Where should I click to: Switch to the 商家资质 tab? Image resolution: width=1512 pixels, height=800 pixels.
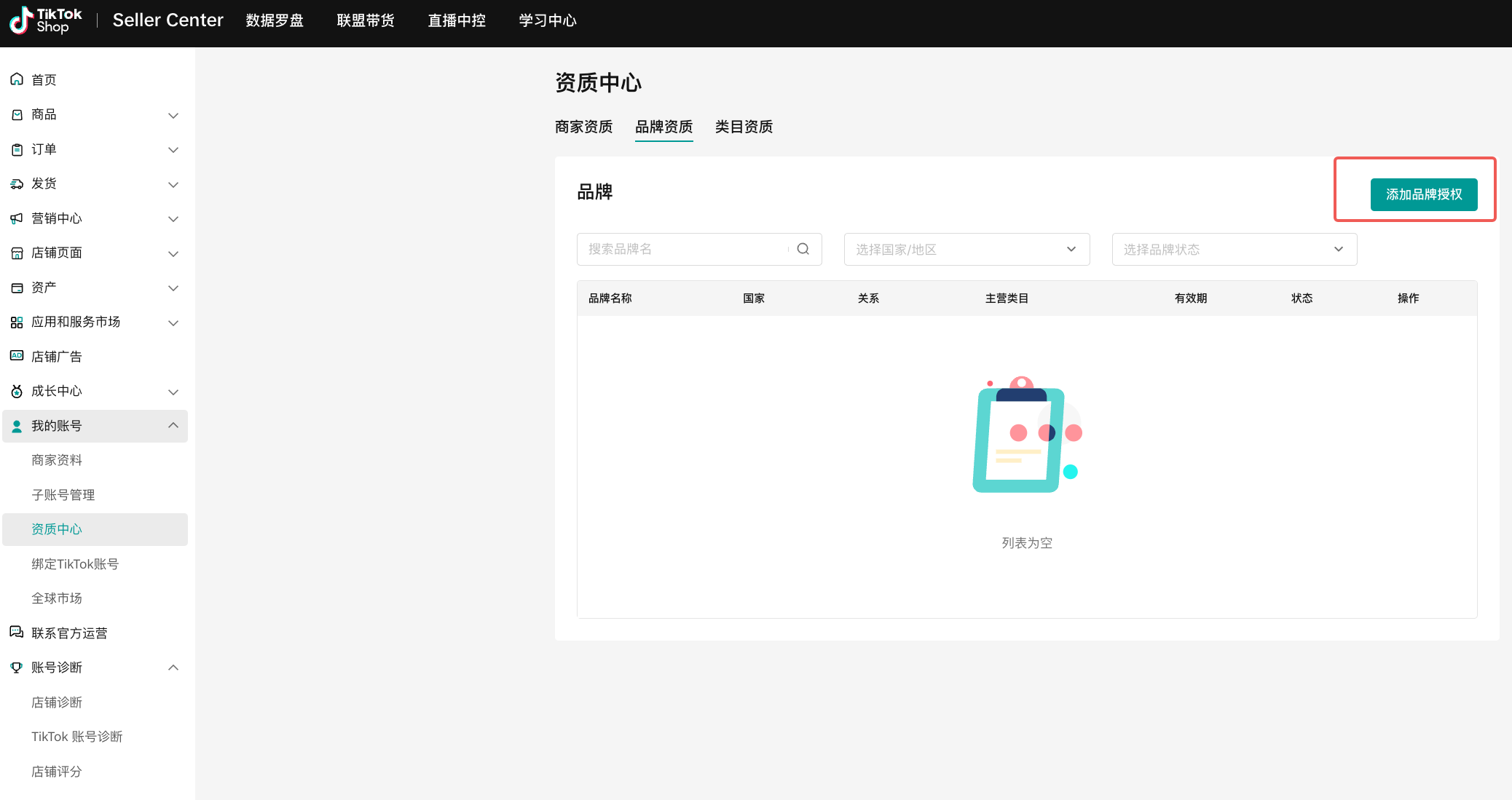583,127
